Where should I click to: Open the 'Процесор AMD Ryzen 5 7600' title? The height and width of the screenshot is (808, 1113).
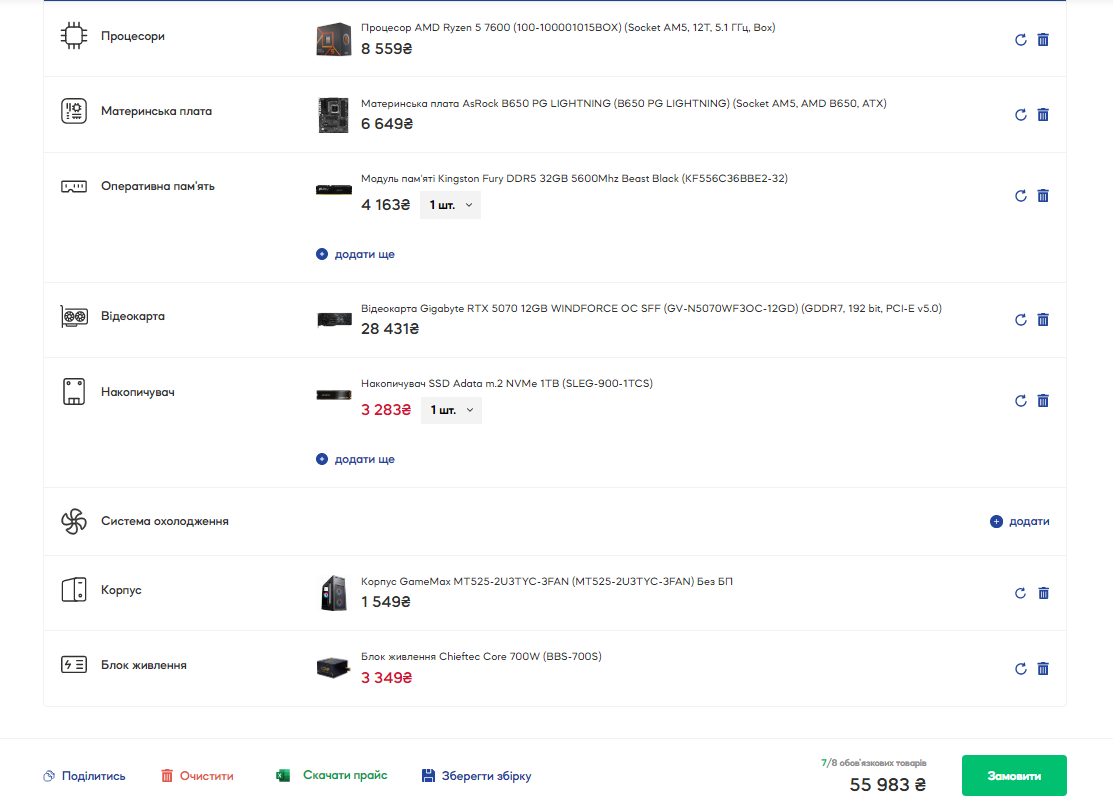(x=568, y=28)
